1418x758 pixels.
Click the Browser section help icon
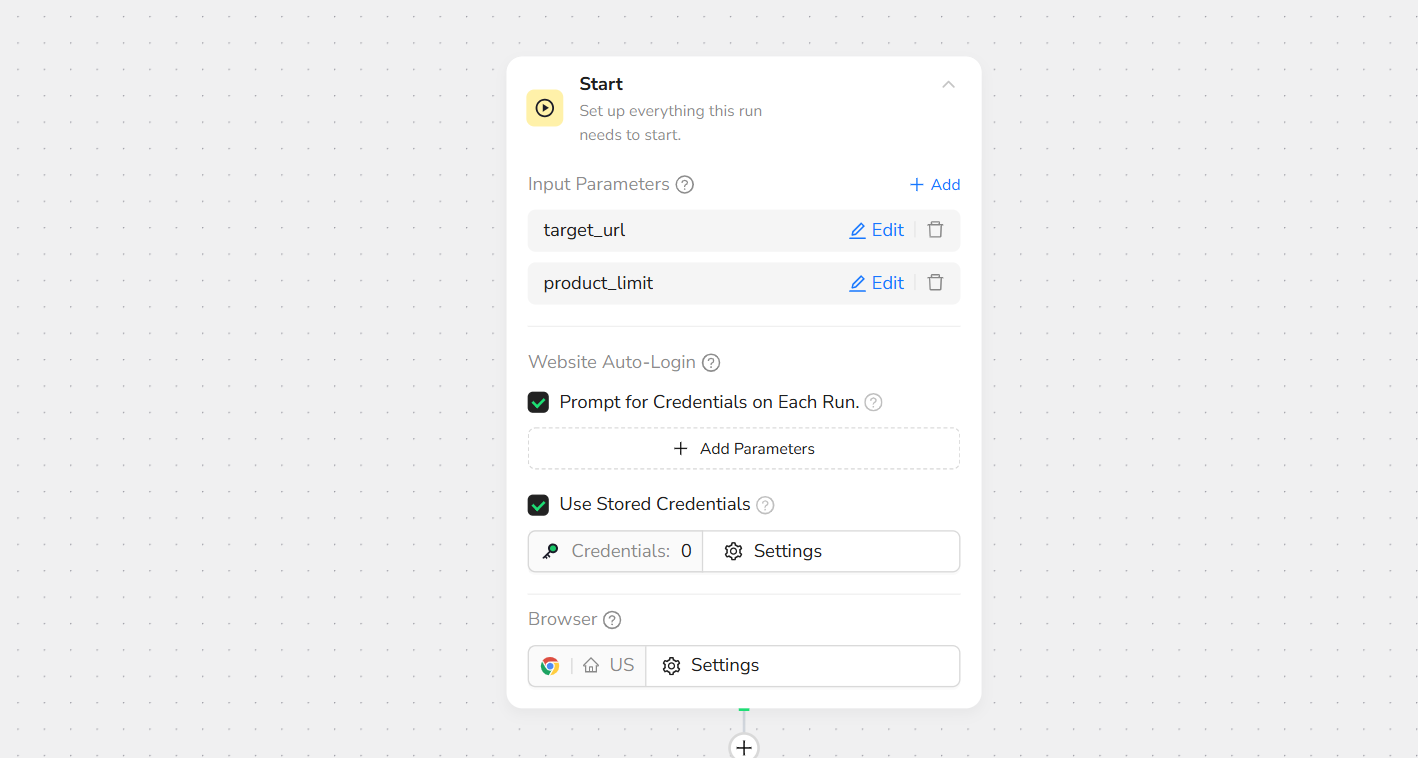[x=612, y=620]
